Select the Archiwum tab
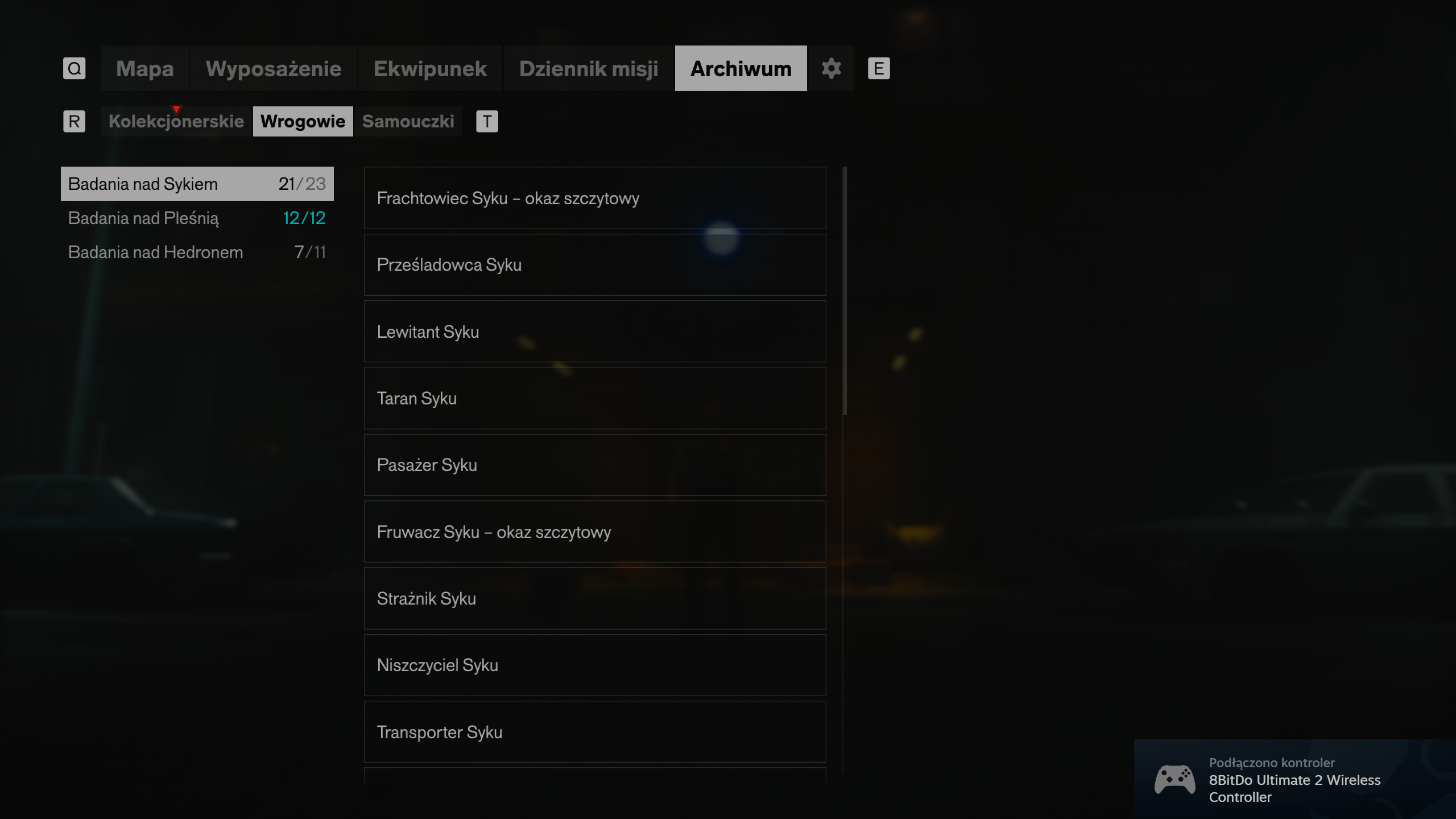 coord(741,68)
